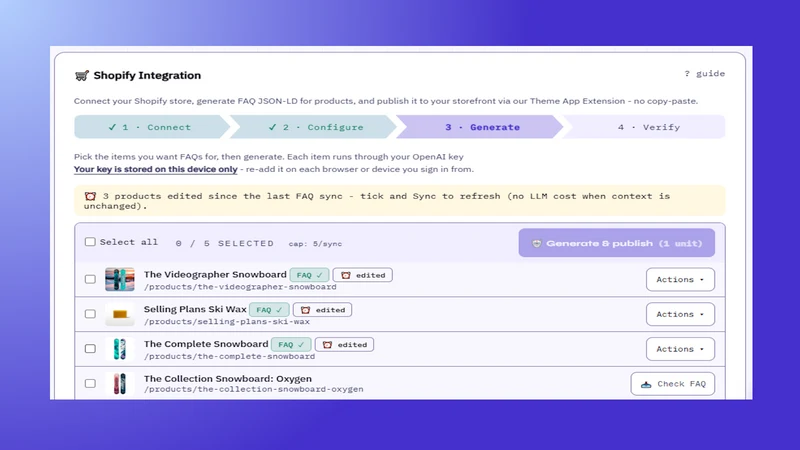Click /products/the-collection-snowboard-oxygen path text

[x=254, y=389]
